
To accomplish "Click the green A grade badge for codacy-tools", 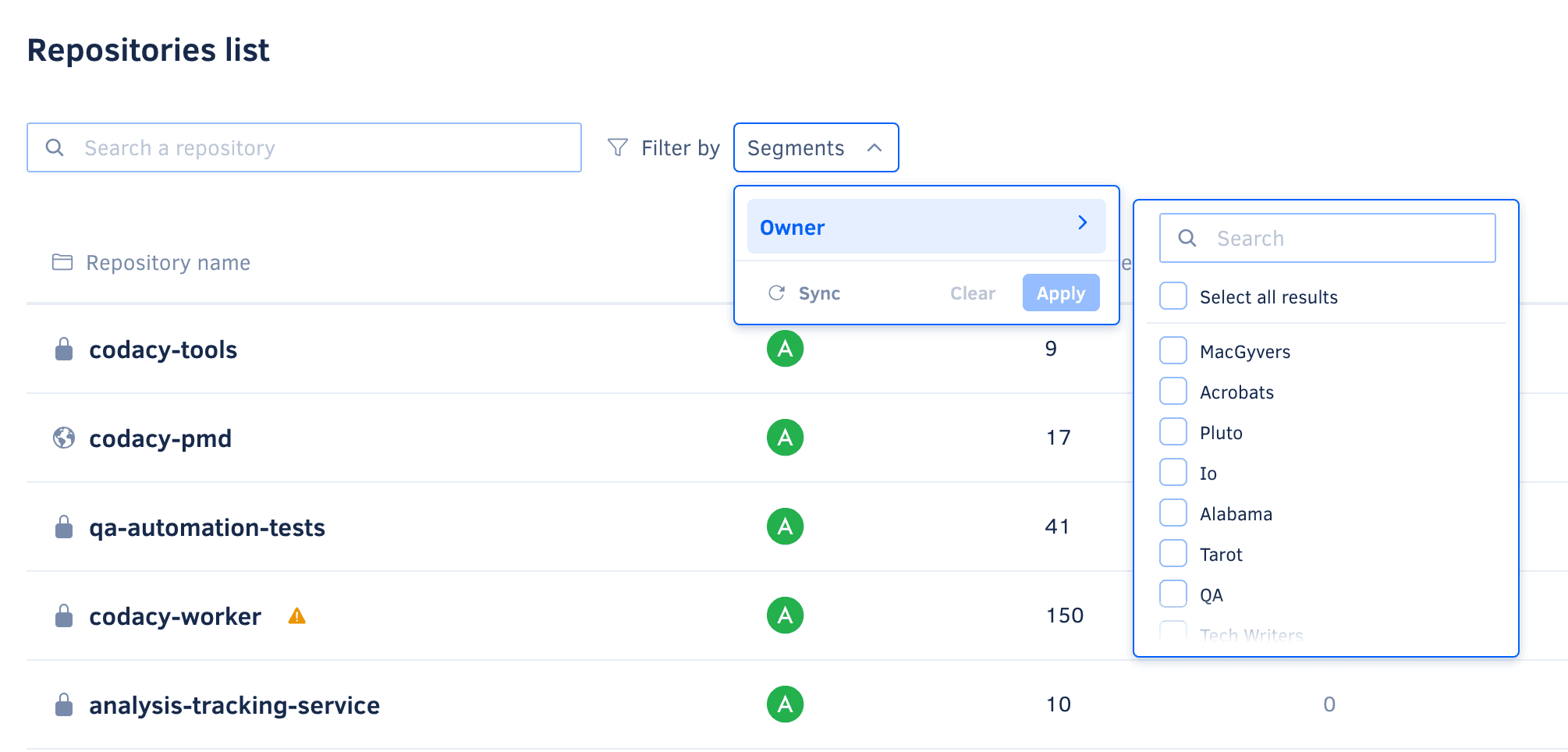I will (785, 349).
